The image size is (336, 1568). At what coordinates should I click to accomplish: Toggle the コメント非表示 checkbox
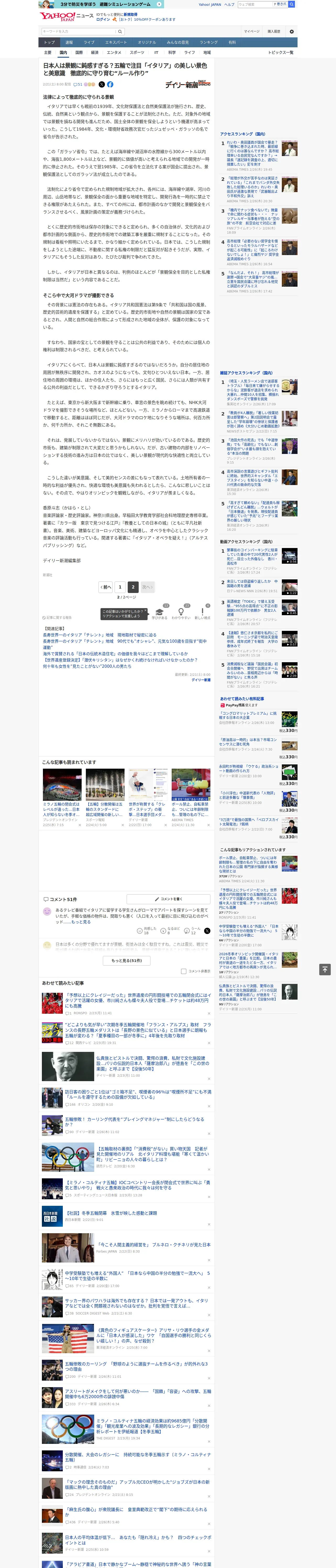tap(183, 971)
